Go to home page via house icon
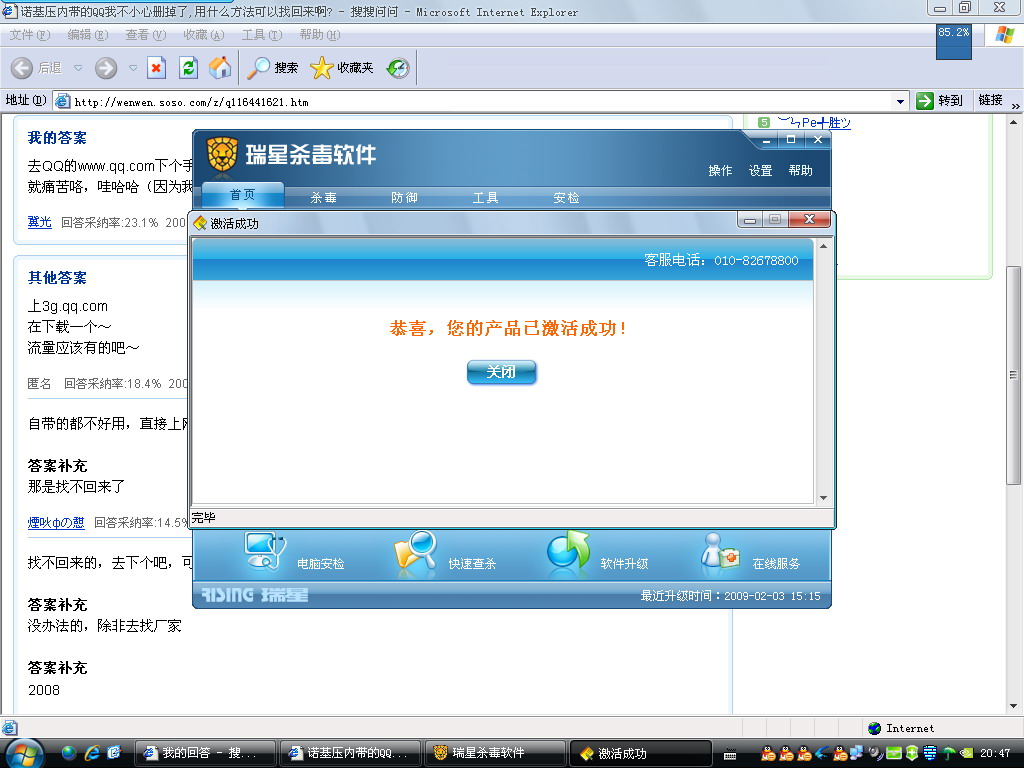Image resolution: width=1024 pixels, height=768 pixels. (220, 68)
